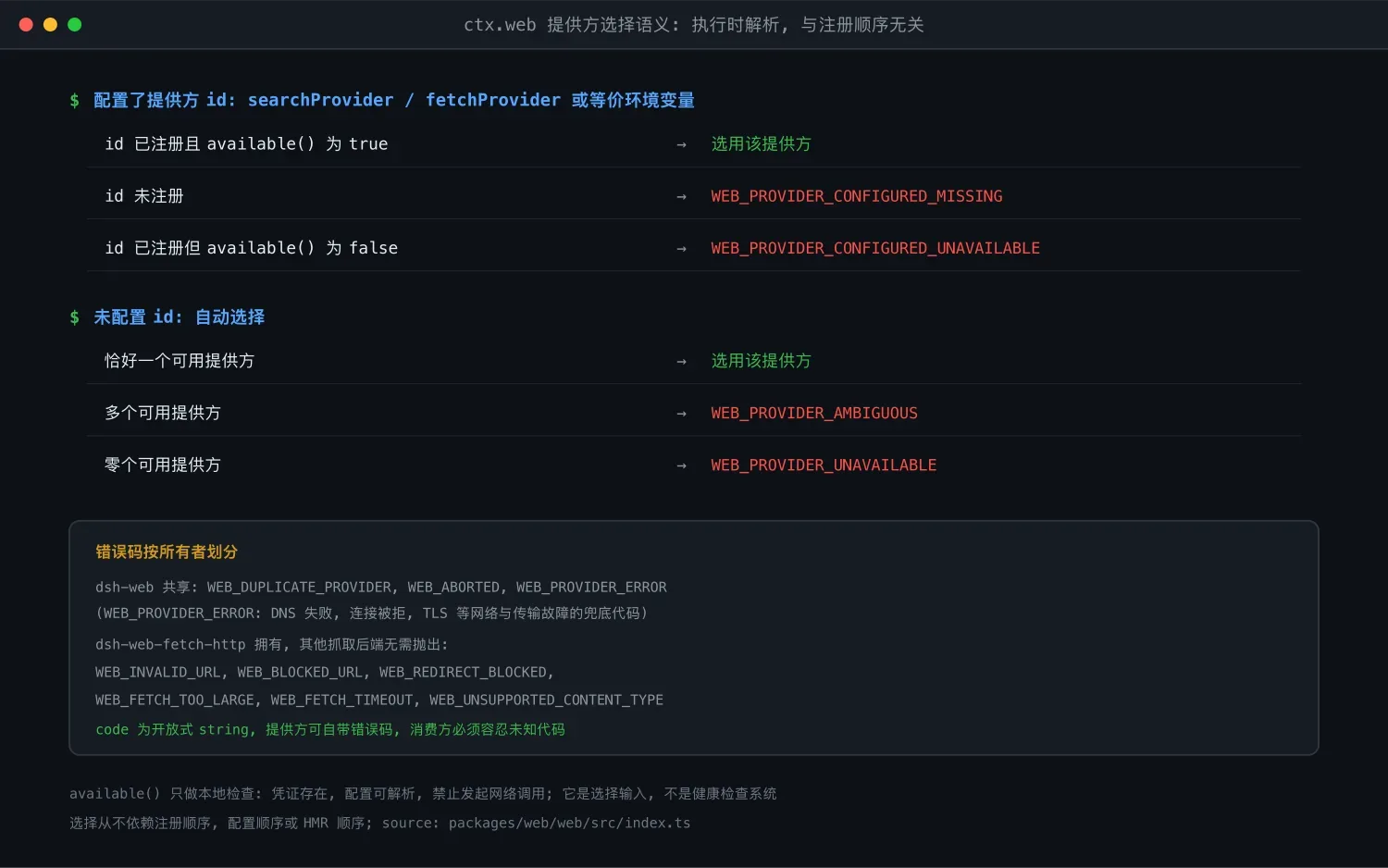Click the parenthetical WEB_PROVIDER_ERROR DNS 失败 note

pyautogui.click(x=372, y=613)
